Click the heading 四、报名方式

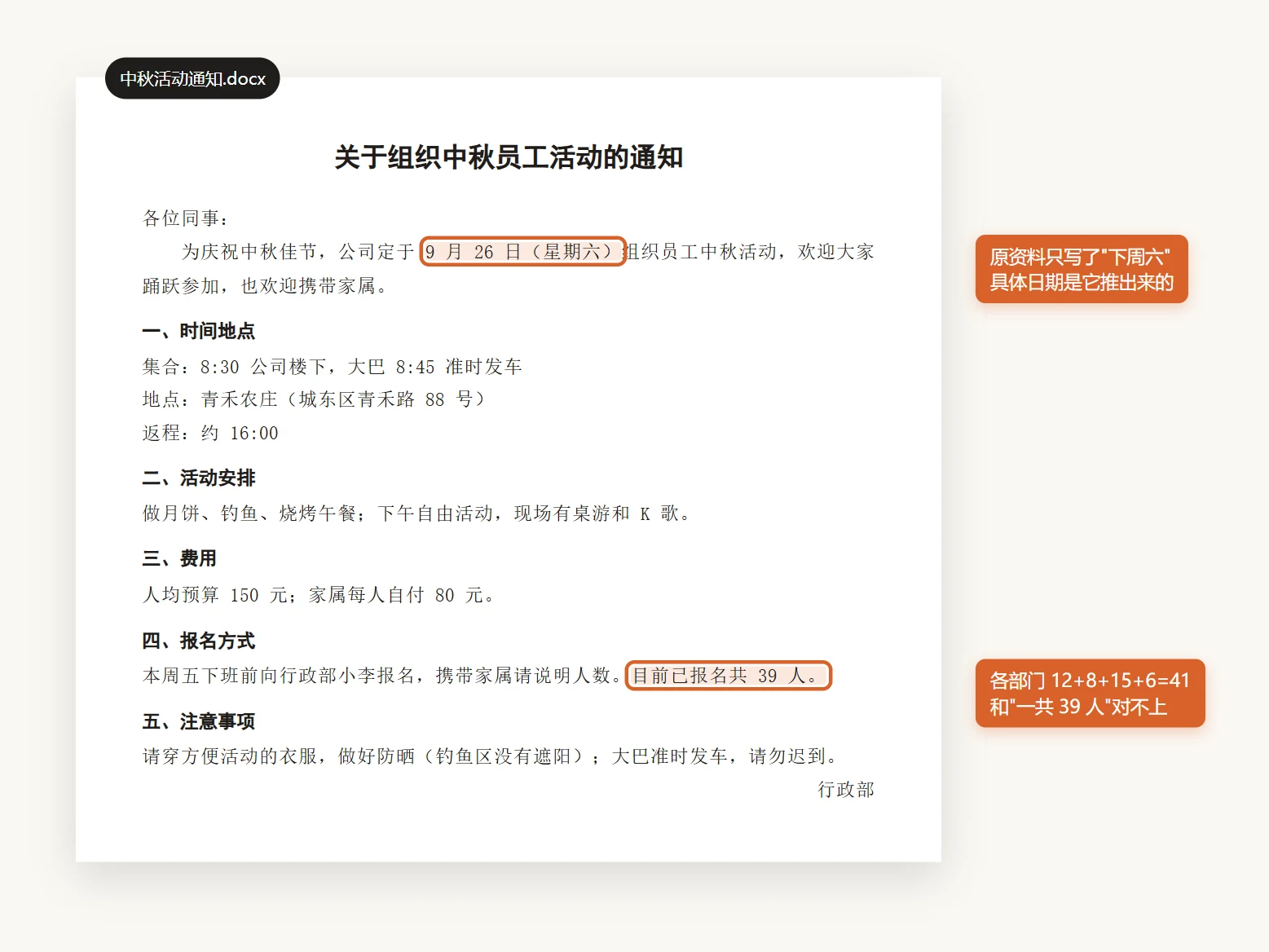tap(198, 641)
